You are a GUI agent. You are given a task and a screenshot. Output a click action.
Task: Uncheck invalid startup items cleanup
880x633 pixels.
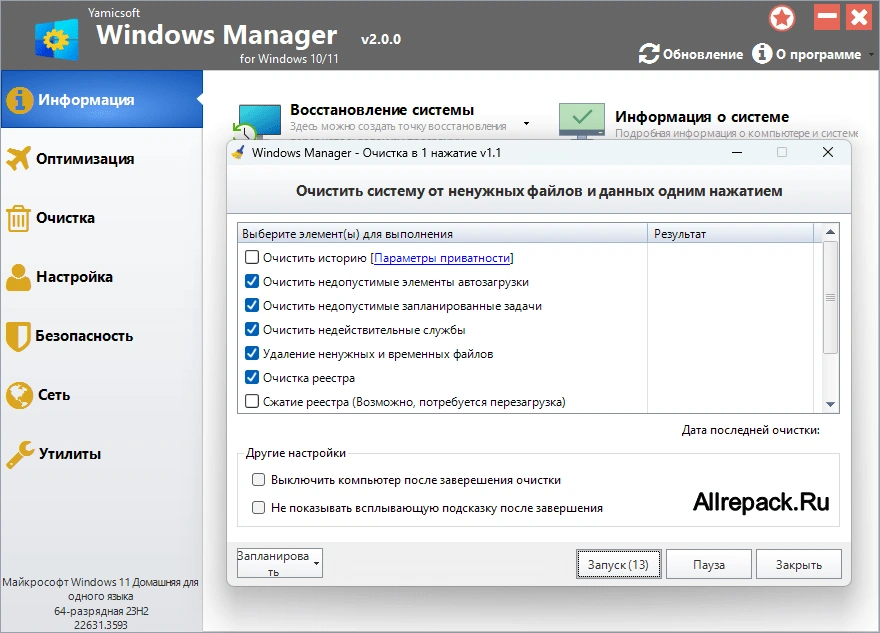(252, 282)
